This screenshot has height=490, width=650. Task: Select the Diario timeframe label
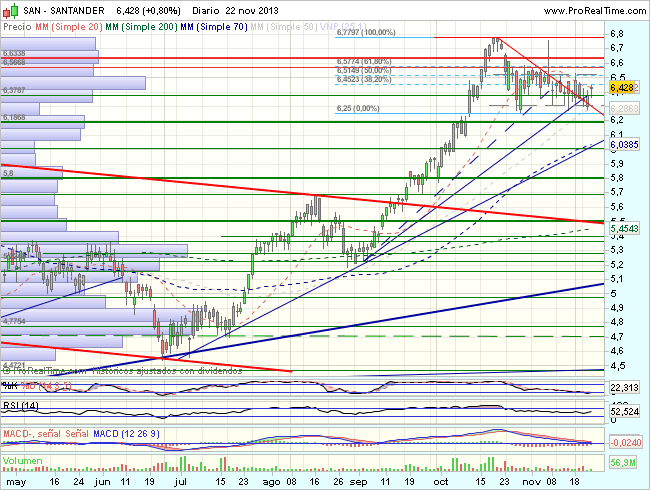point(206,11)
